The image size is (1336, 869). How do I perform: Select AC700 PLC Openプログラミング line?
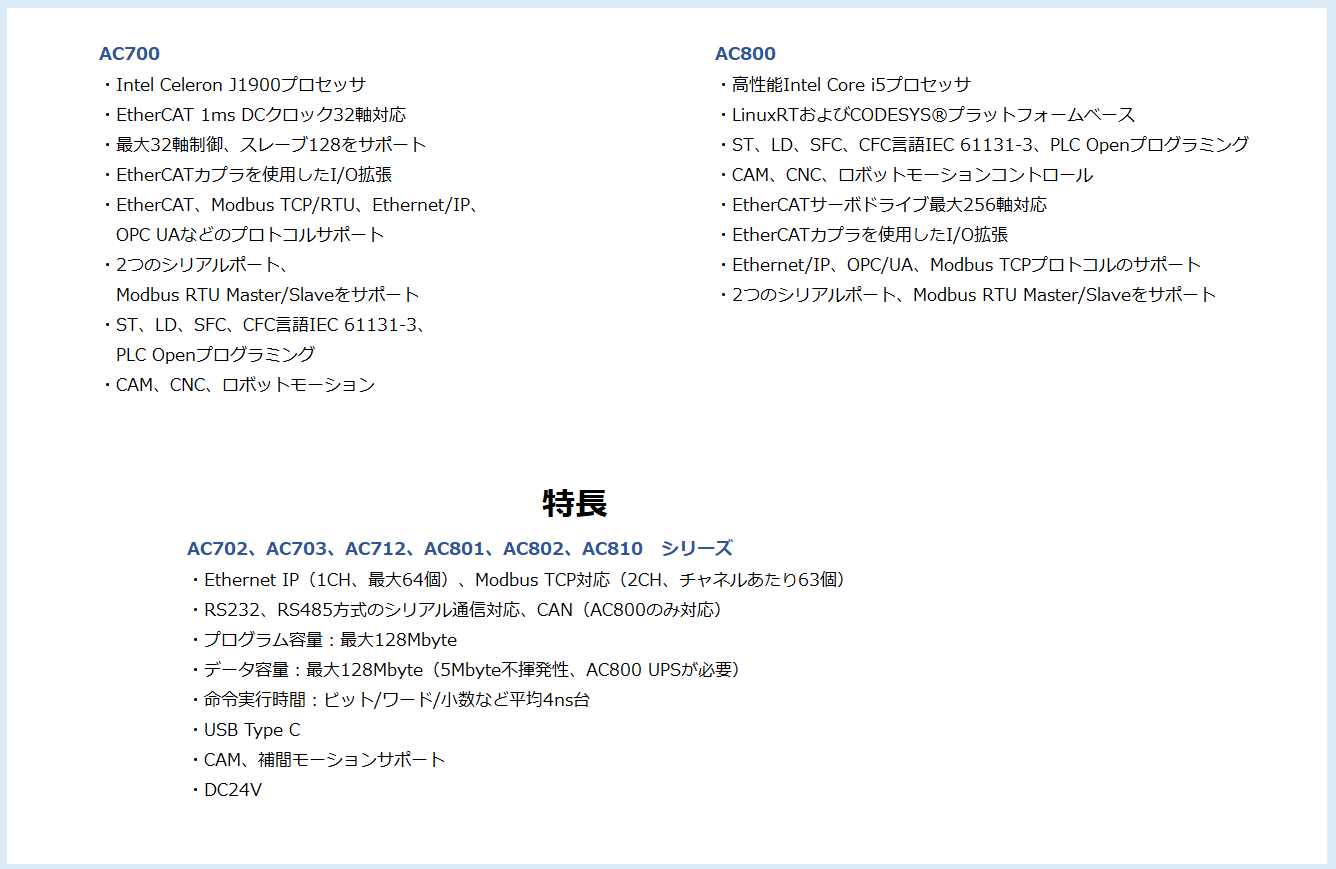coord(215,355)
